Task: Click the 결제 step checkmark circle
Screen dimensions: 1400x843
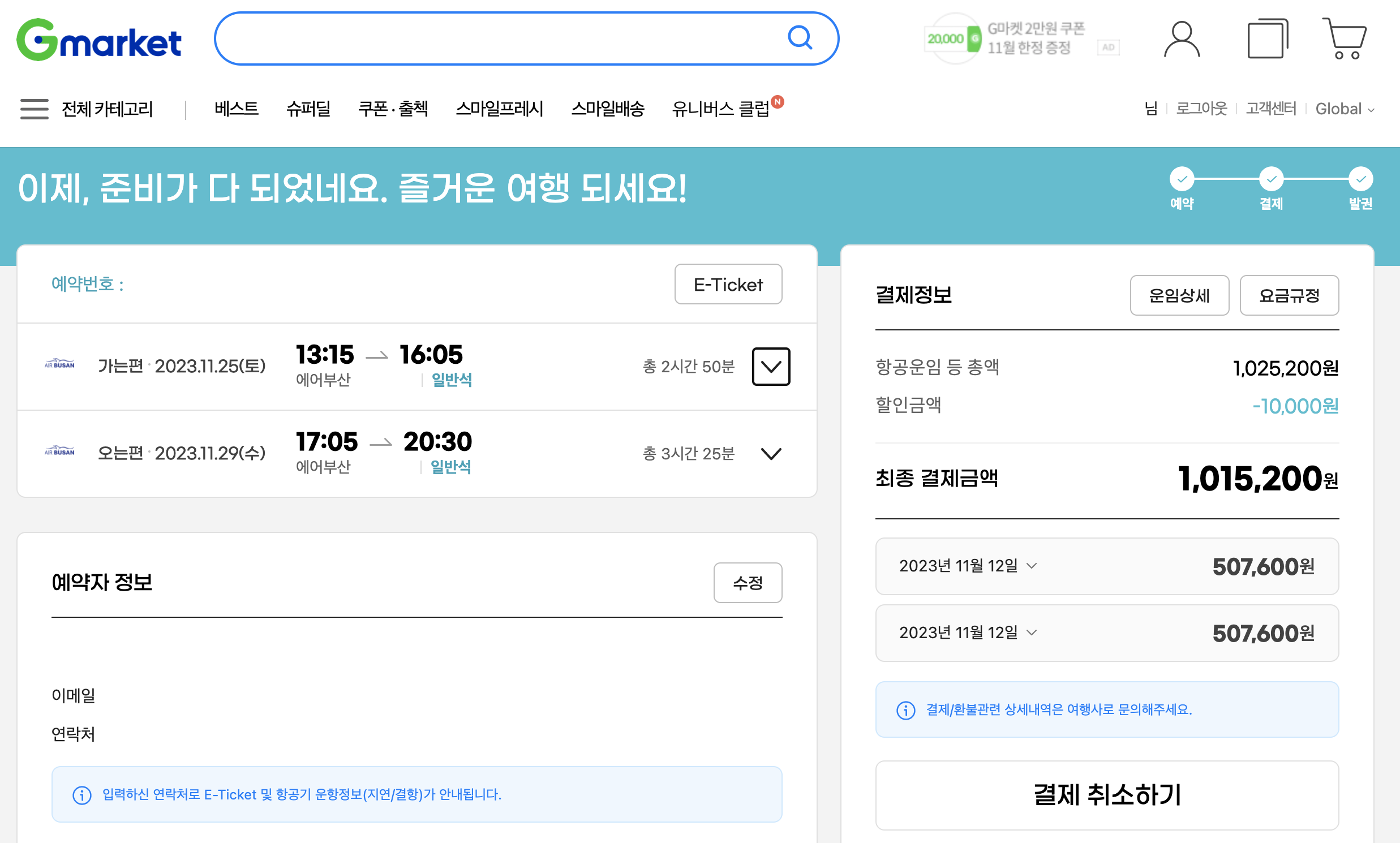Action: 1271,179
